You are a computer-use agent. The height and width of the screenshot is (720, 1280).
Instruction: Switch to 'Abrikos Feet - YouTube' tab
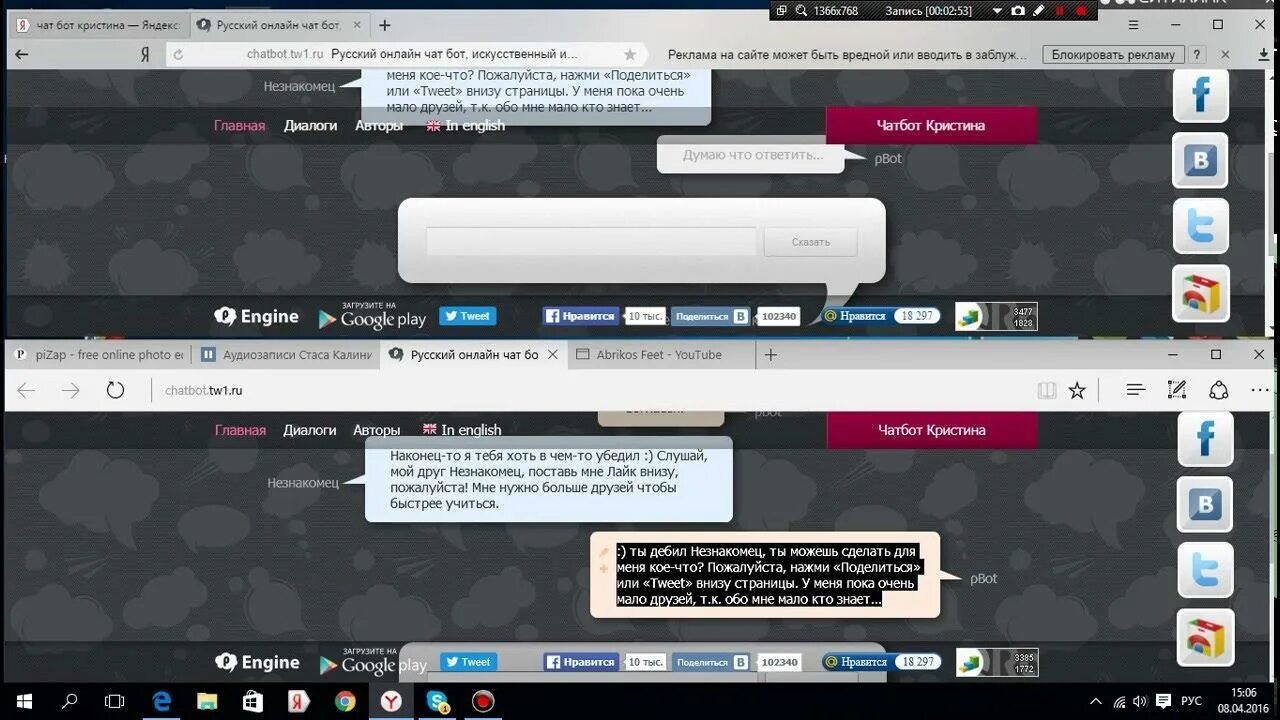pyautogui.click(x=660, y=354)
